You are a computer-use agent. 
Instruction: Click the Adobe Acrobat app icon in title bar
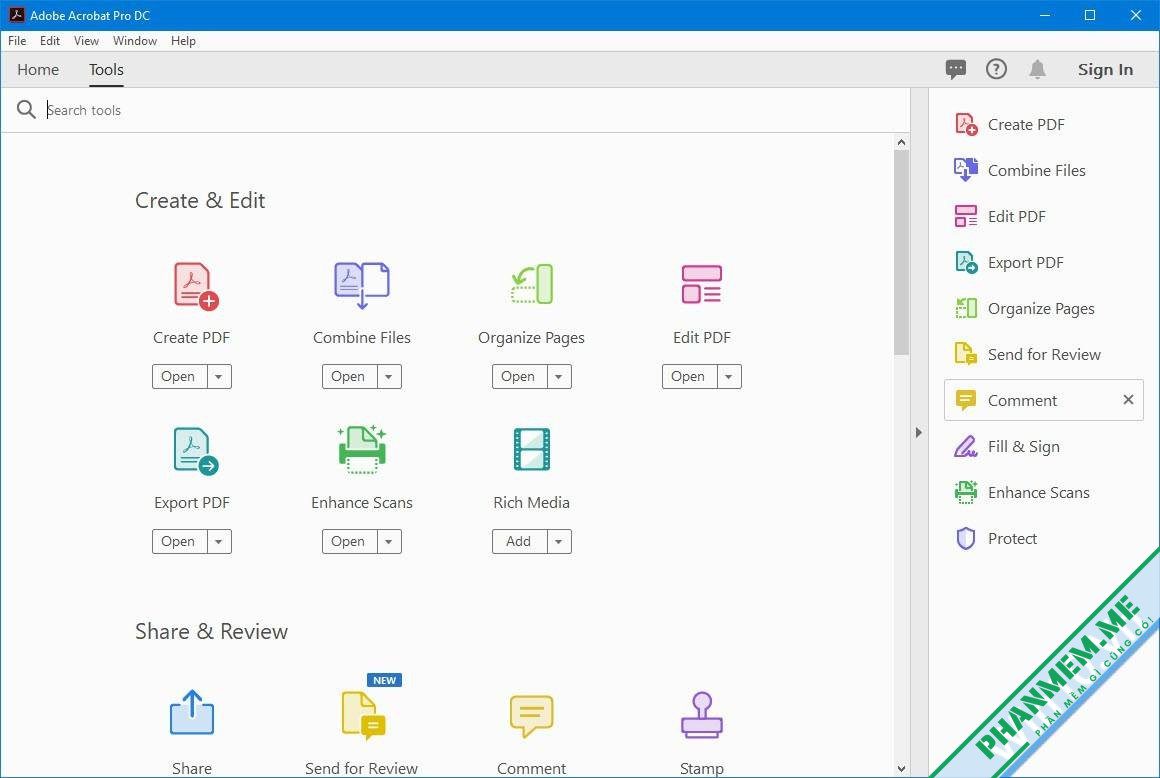pyautogui.click(x=16, y=15)
